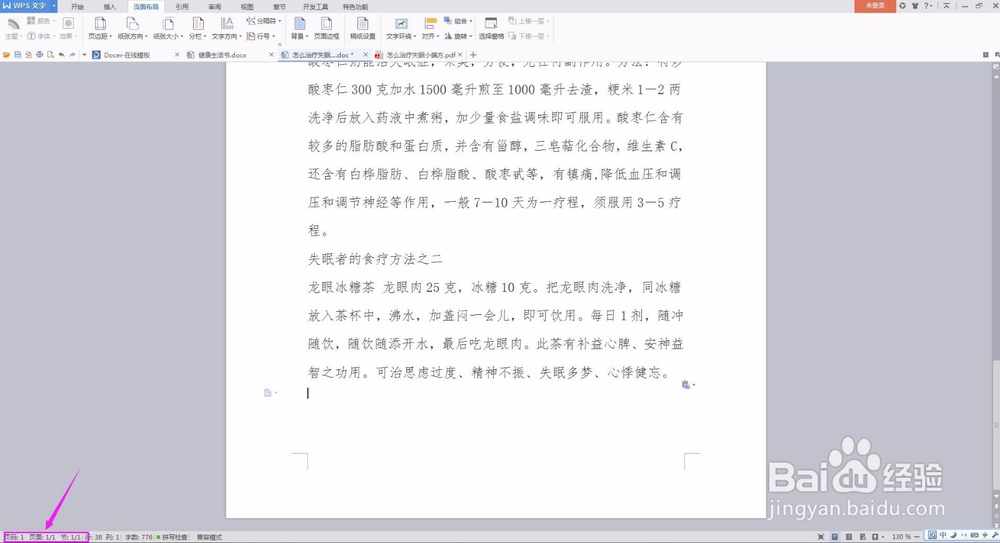Click the redo arrow icon
Viewport: 1000px width, 543px height.
72,55
